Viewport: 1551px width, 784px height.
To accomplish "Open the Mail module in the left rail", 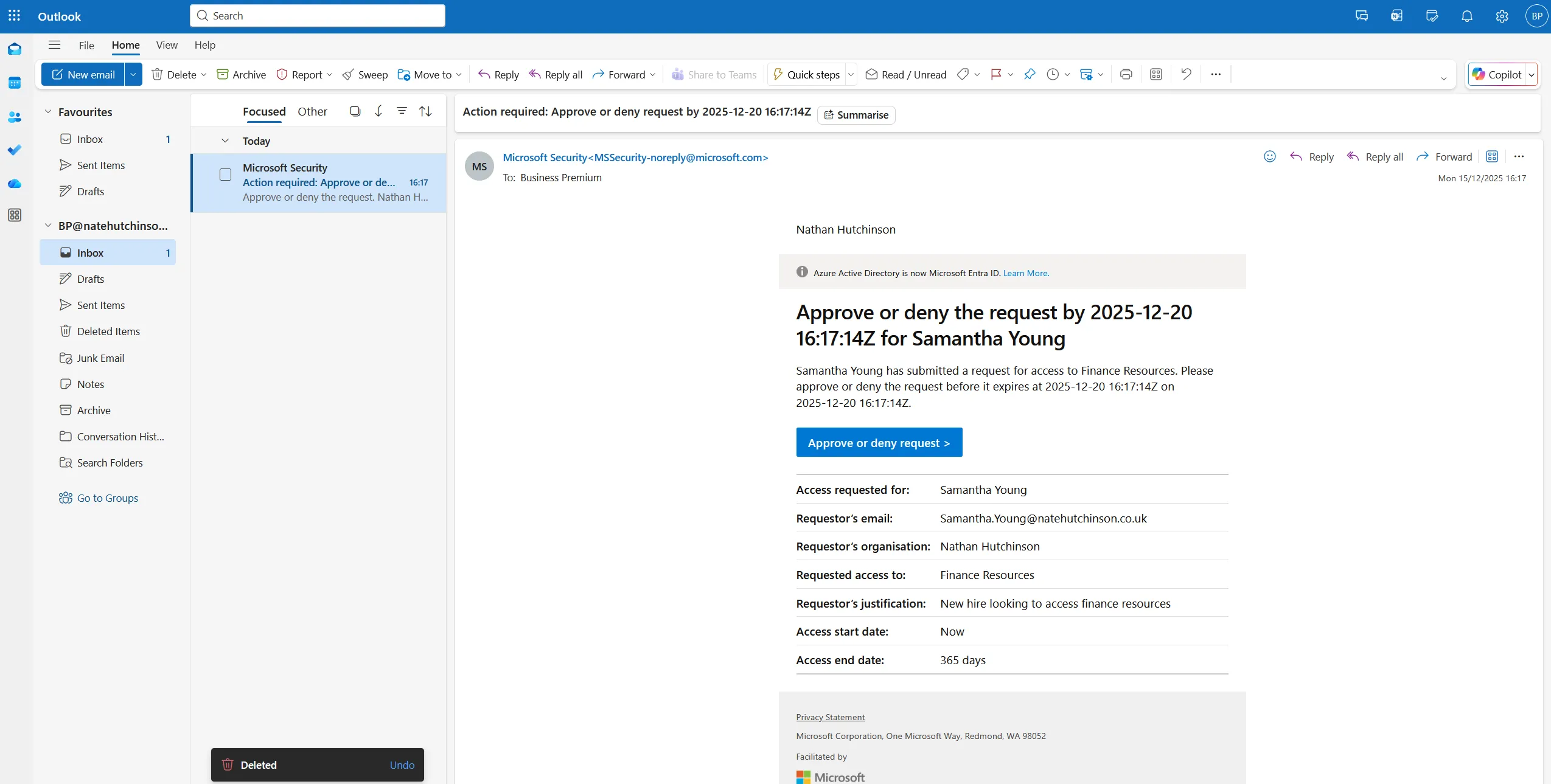I will click(15, 49).
